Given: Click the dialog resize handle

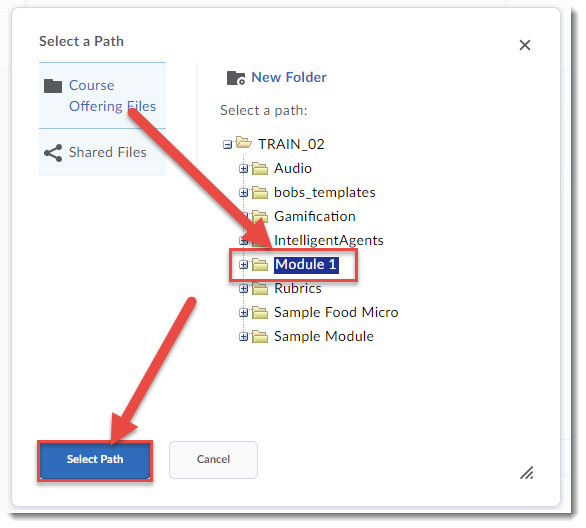Looking at the screenshot, I should coord(527,473).
